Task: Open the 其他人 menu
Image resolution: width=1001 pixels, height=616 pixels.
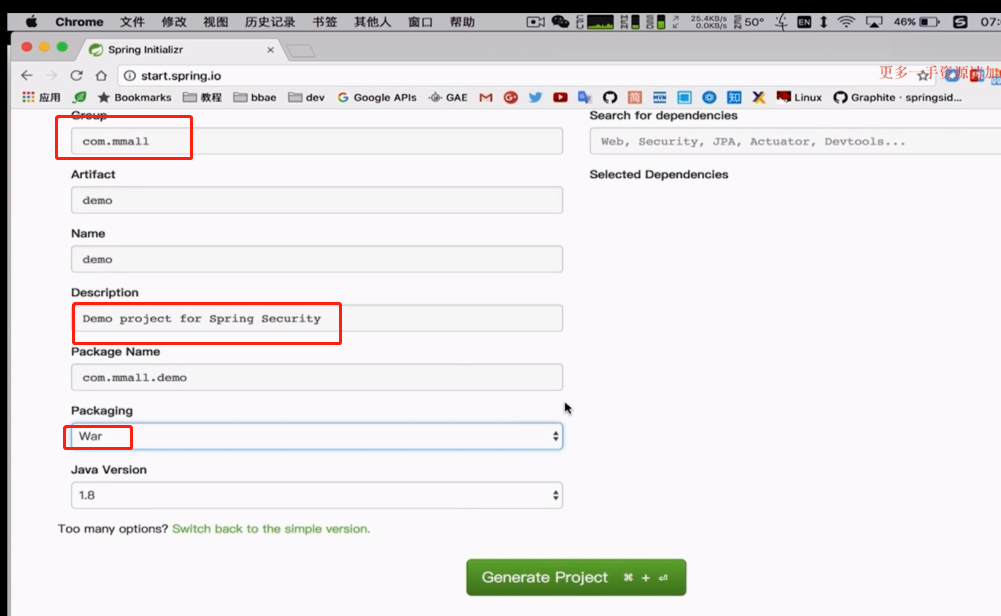Action: point(372,22)
